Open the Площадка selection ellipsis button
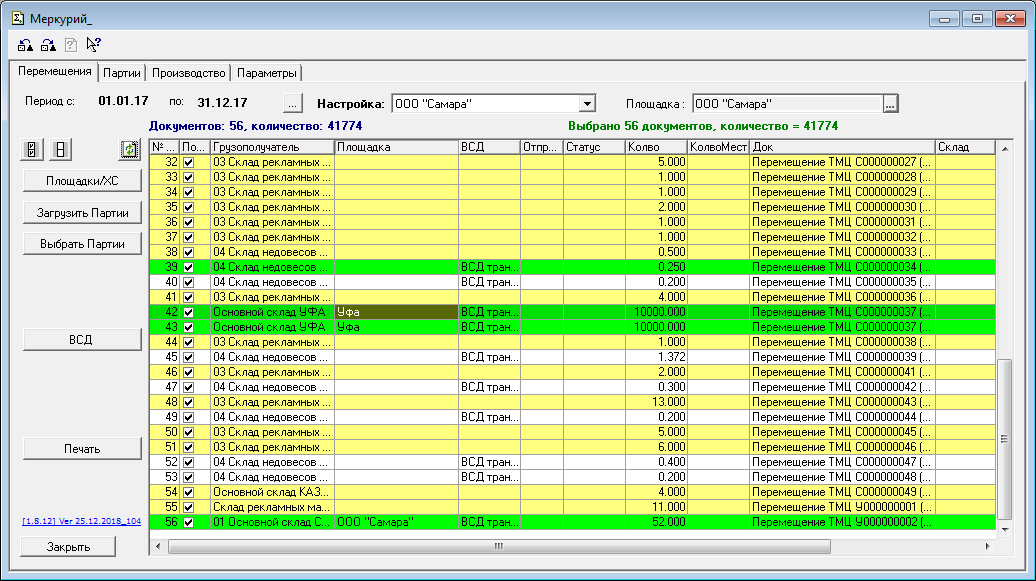Screen dimensions: 1036x581 [x=891, y=104]
